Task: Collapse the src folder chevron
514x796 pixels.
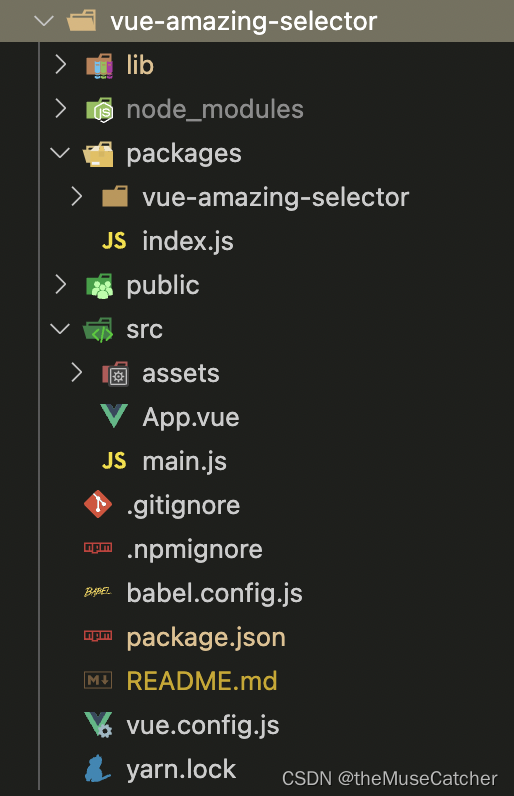Action: pos(60,329)
